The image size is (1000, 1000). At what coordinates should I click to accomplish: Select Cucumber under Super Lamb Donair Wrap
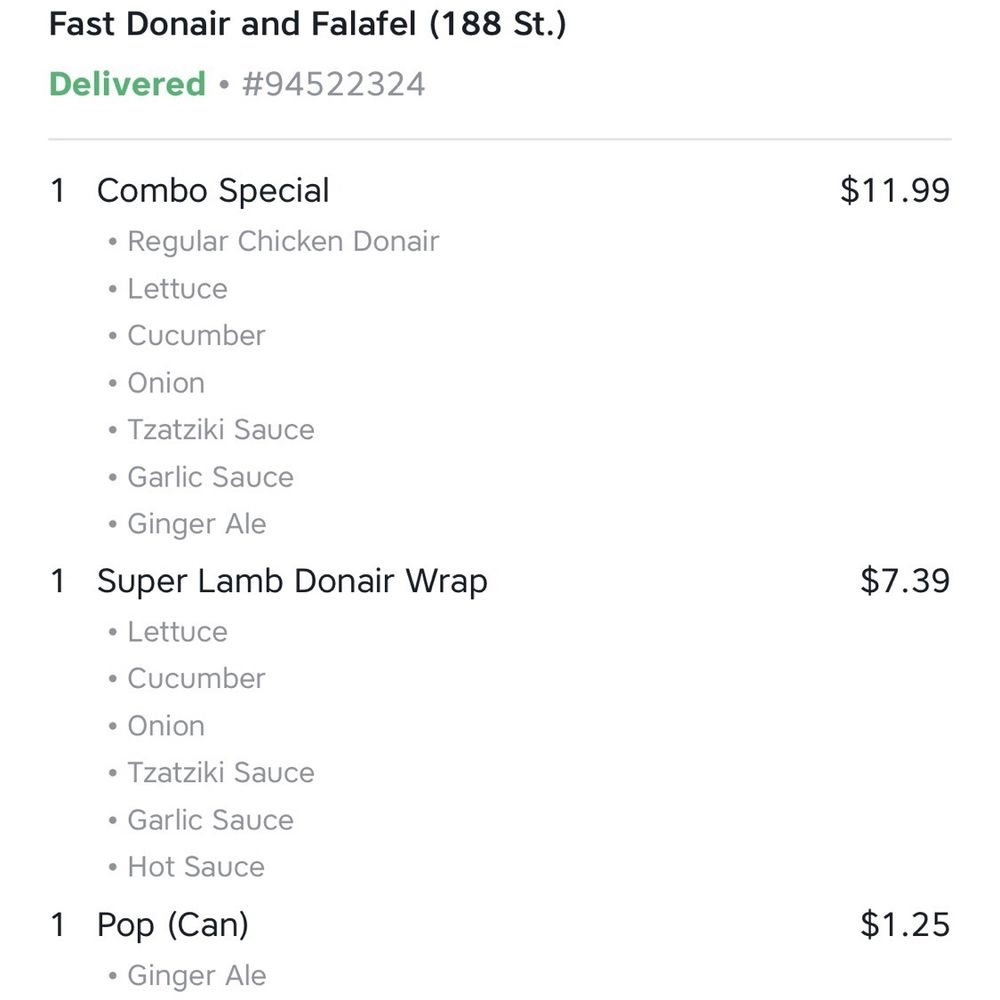click(x=196, y=679)
